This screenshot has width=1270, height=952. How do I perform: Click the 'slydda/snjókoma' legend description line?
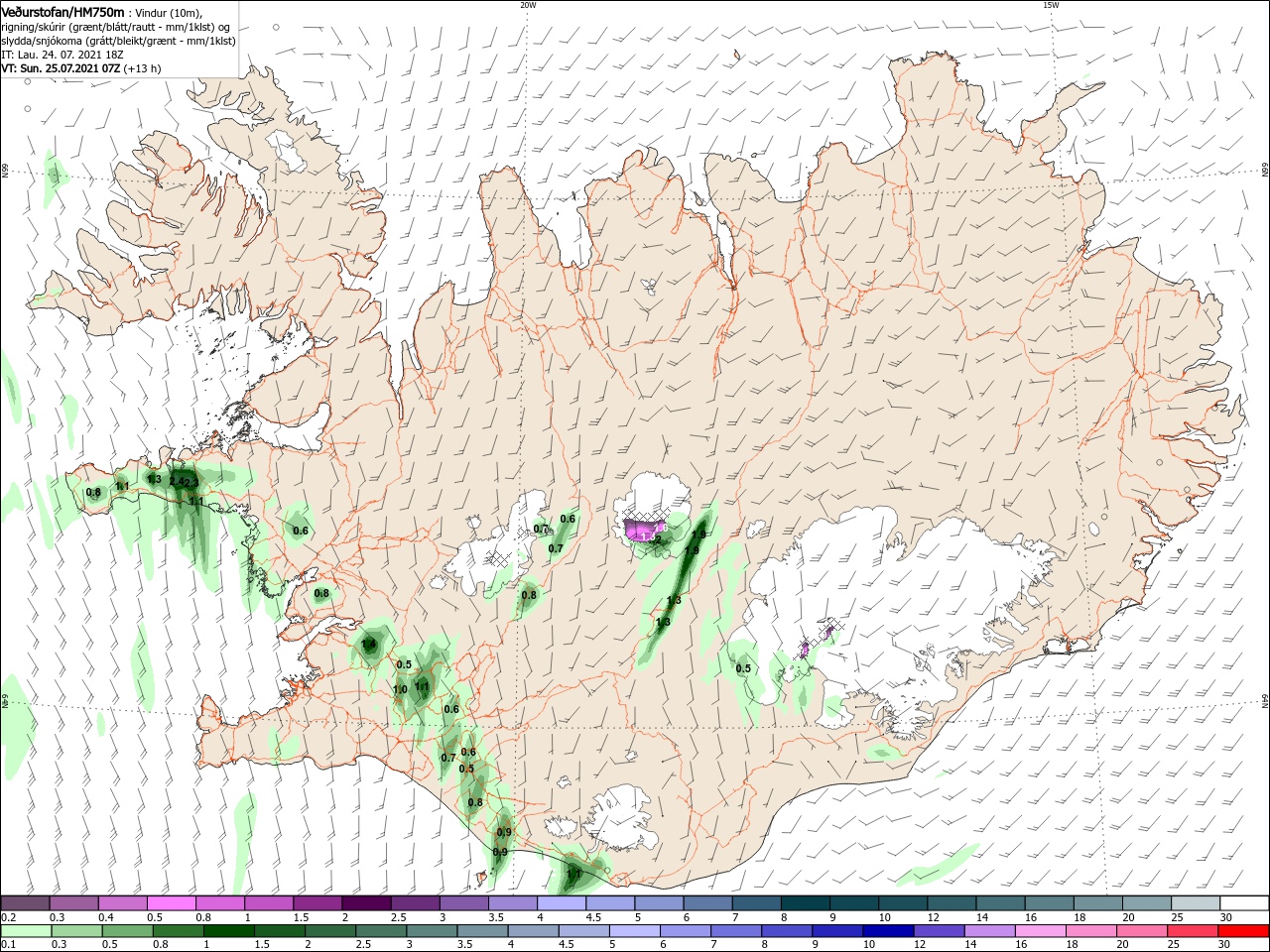(118, 41)
